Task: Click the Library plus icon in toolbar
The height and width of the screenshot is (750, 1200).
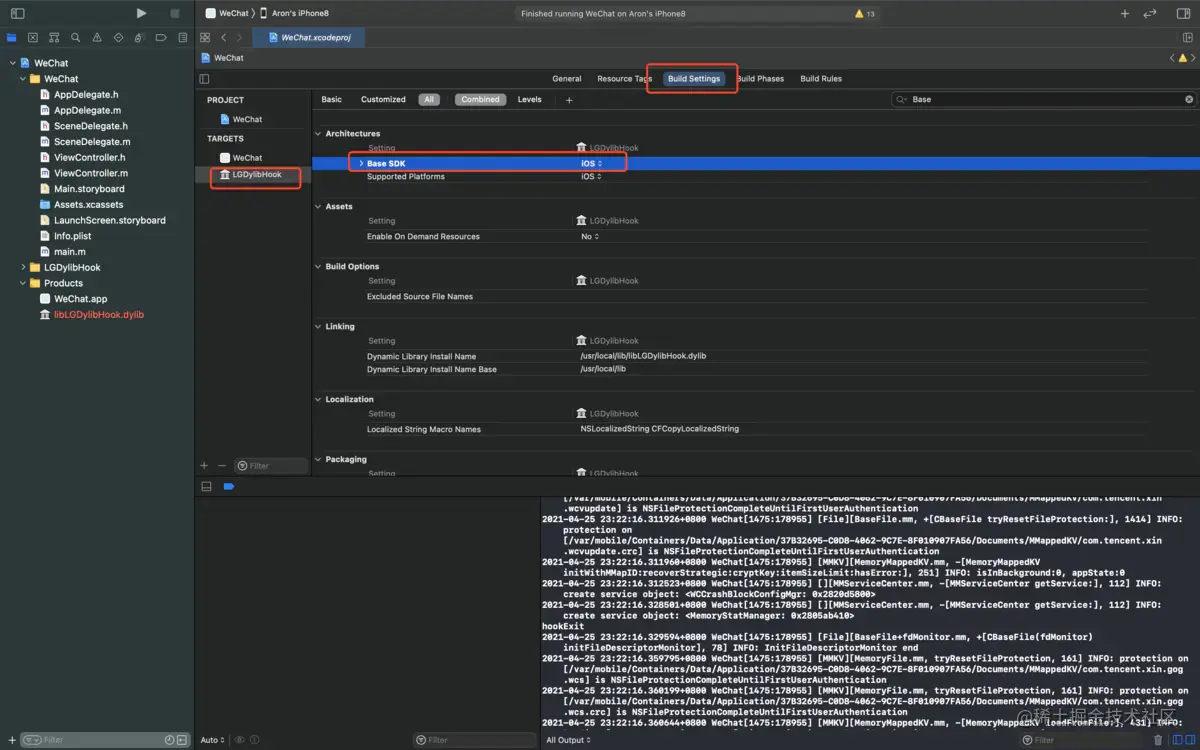Action: coord(1125,13)
